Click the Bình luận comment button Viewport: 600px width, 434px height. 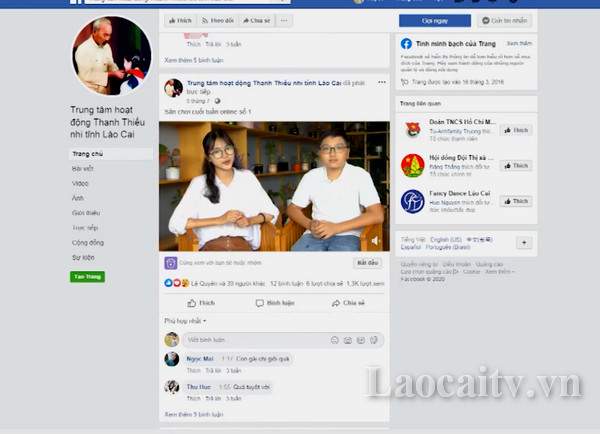point(275,303)
